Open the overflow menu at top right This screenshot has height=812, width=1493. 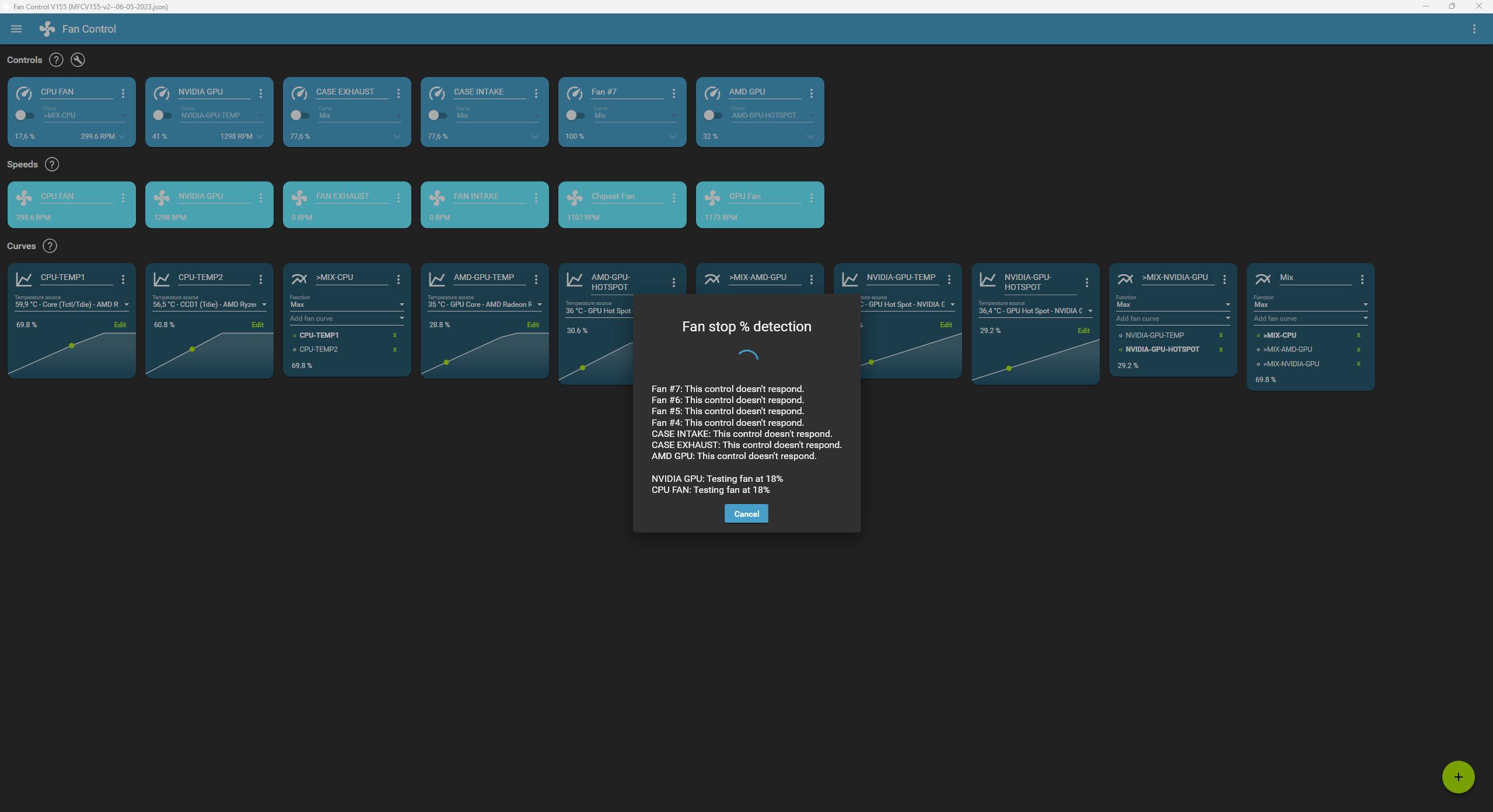click(x=1474, y=29)
